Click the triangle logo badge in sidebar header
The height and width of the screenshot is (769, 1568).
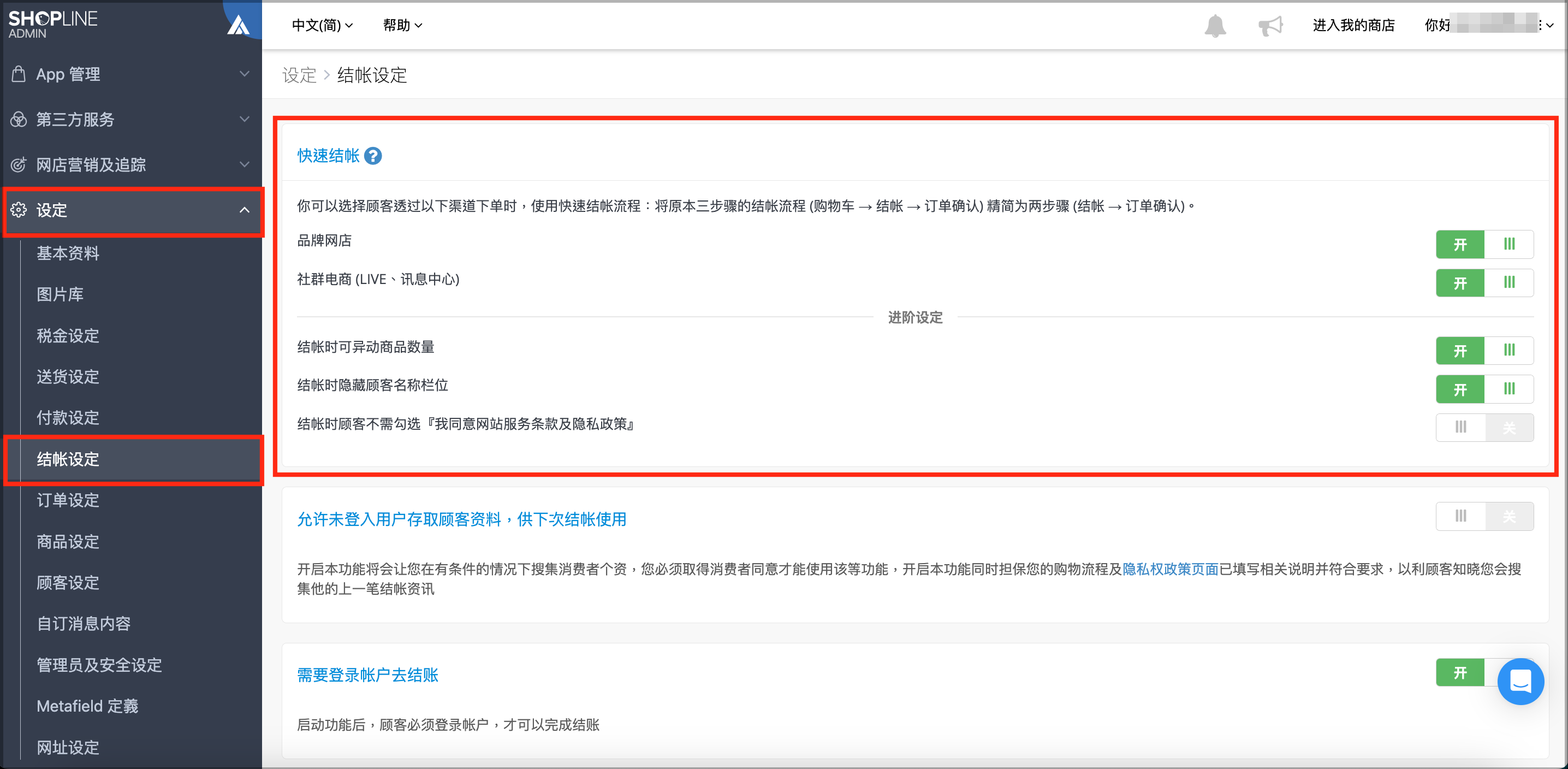tap(238, 25)
